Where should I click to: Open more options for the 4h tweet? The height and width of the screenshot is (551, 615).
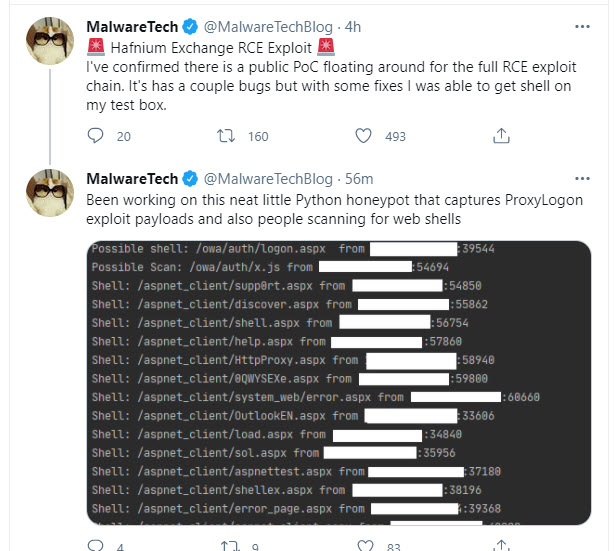coord(582,27)
